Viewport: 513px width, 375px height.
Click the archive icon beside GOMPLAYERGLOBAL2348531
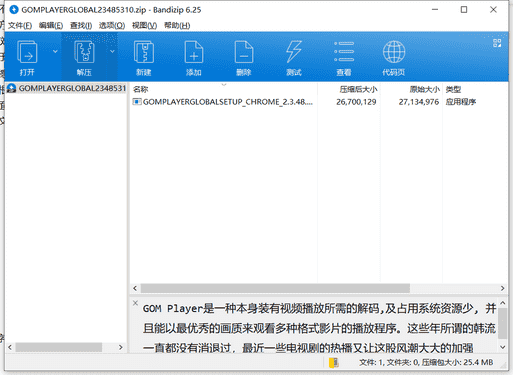(x=12, y=88)
